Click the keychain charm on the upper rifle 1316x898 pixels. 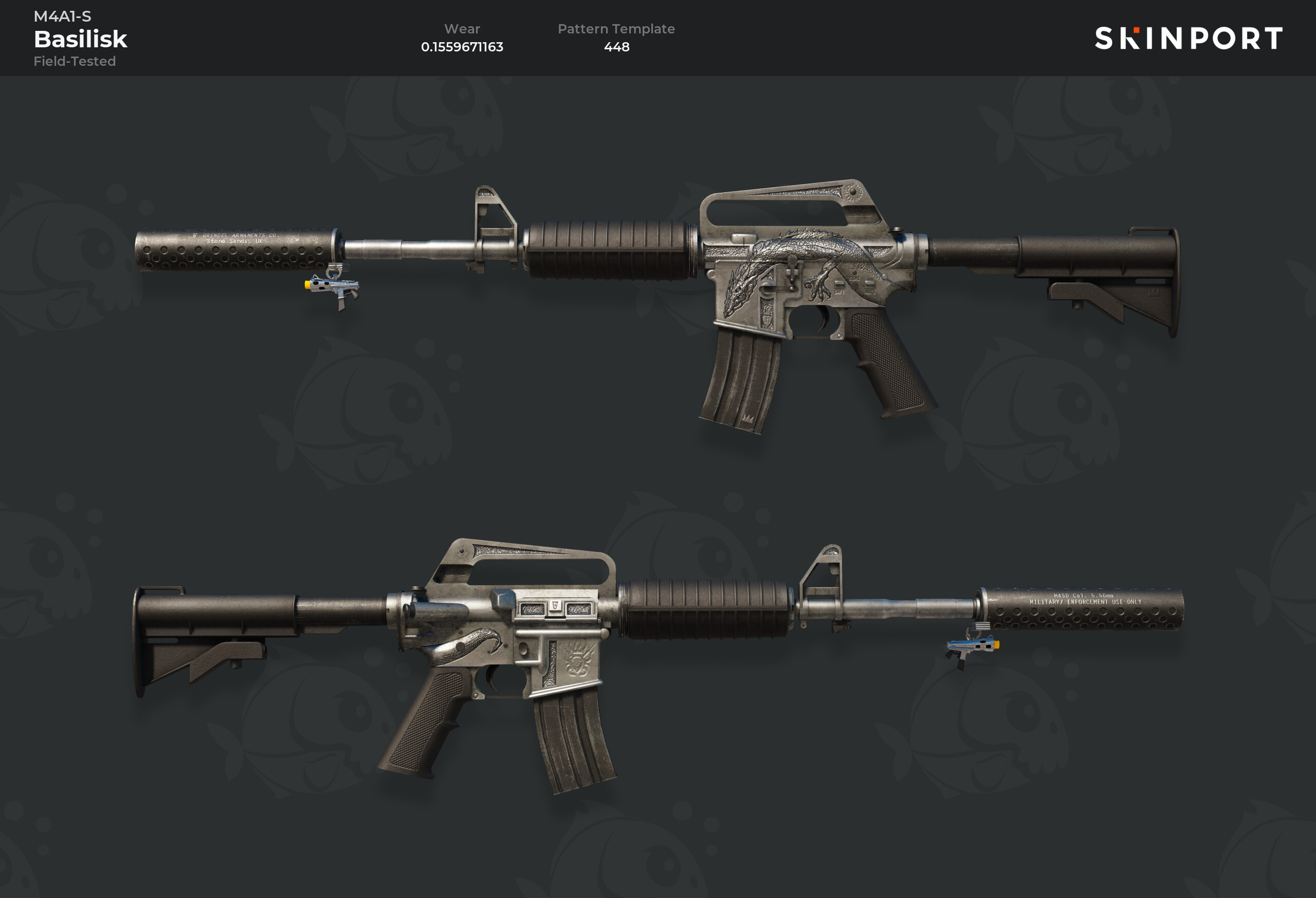coord(333,286)
